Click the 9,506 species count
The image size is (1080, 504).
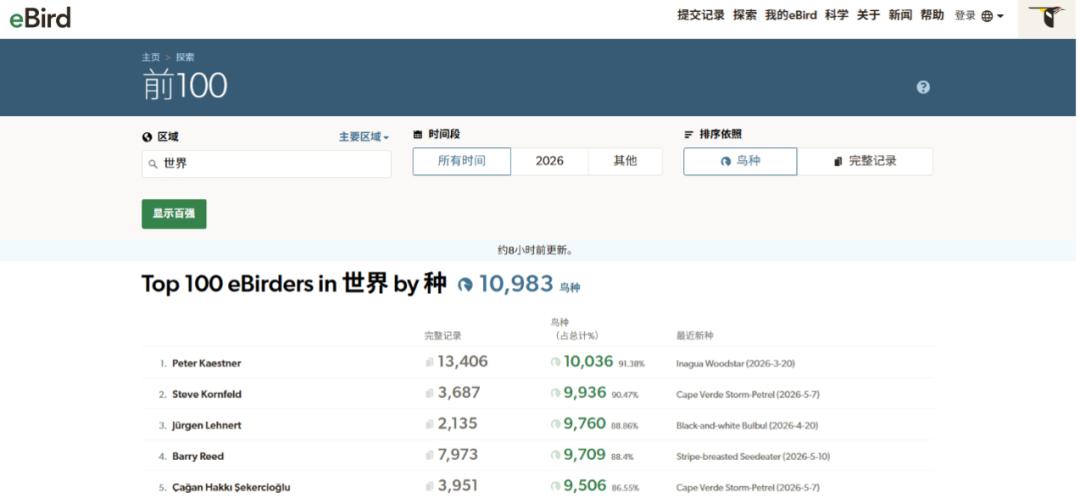pyautogui.click(x=585, y=485)
